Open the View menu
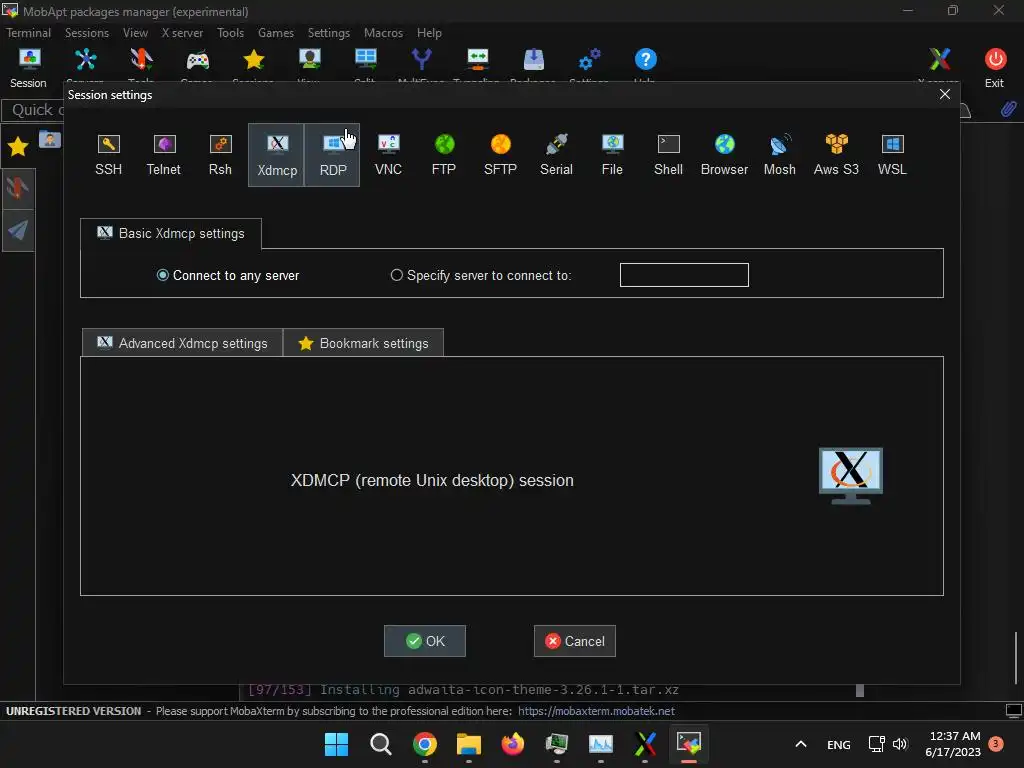The width and height of the screenshot is (1024, 768). (135, 33)
